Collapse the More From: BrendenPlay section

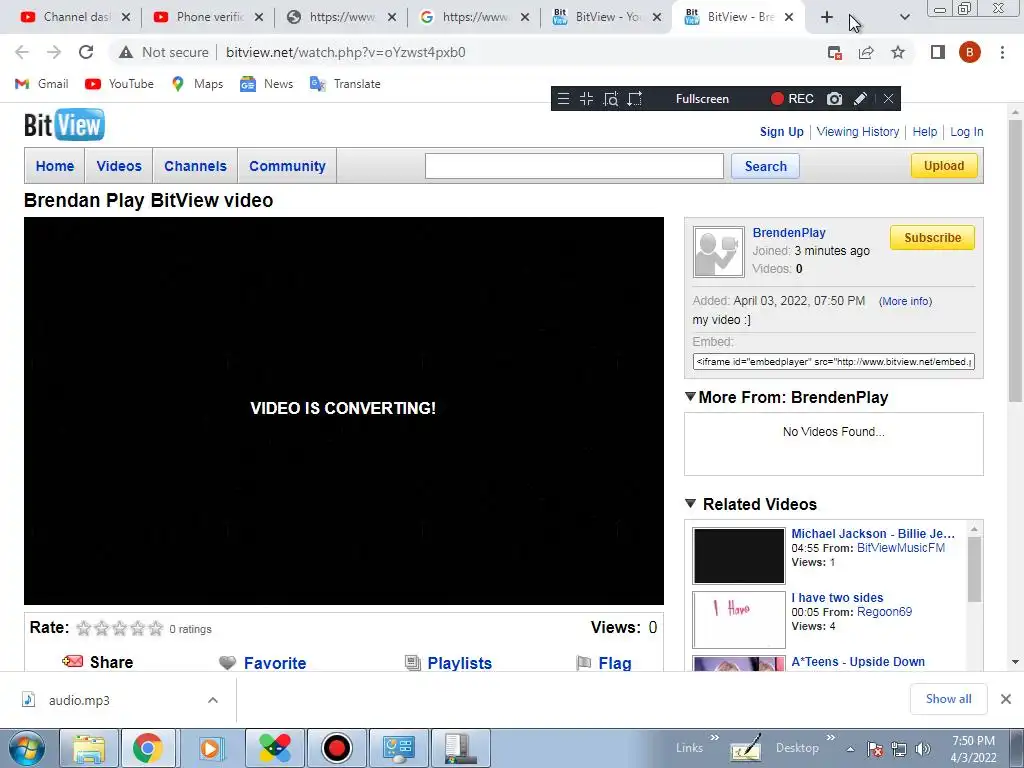(690, 396)
